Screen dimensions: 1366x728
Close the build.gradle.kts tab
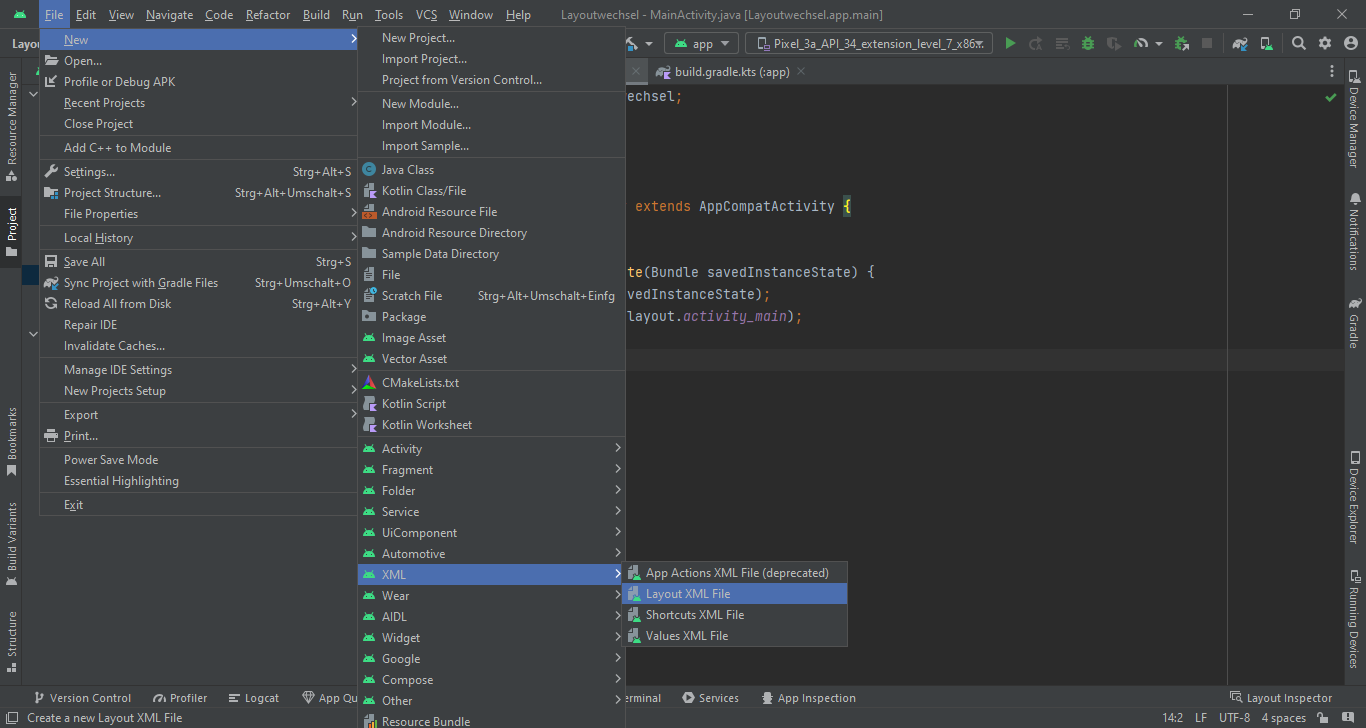[801, 72]
